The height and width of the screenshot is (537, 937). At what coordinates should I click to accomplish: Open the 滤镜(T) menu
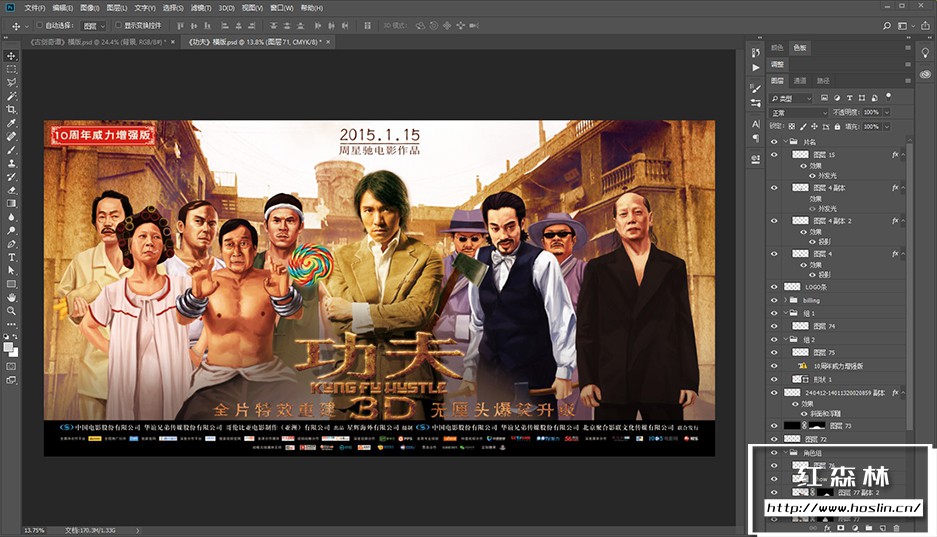(x=201, y=8)
